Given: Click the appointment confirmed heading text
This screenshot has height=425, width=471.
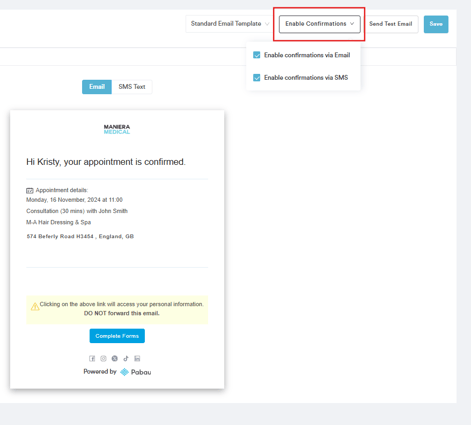Looking at the screenshot, I should click(106, 162).
